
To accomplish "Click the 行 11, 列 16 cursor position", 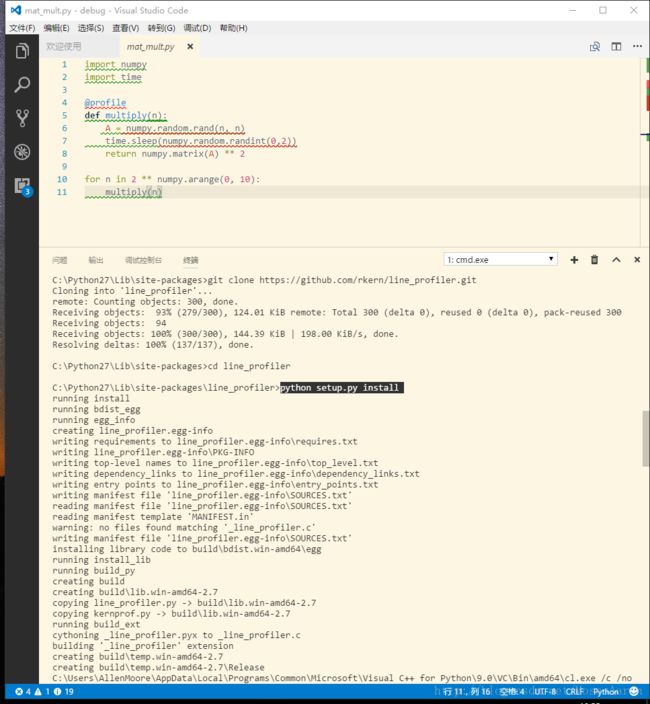I will 467,692.
